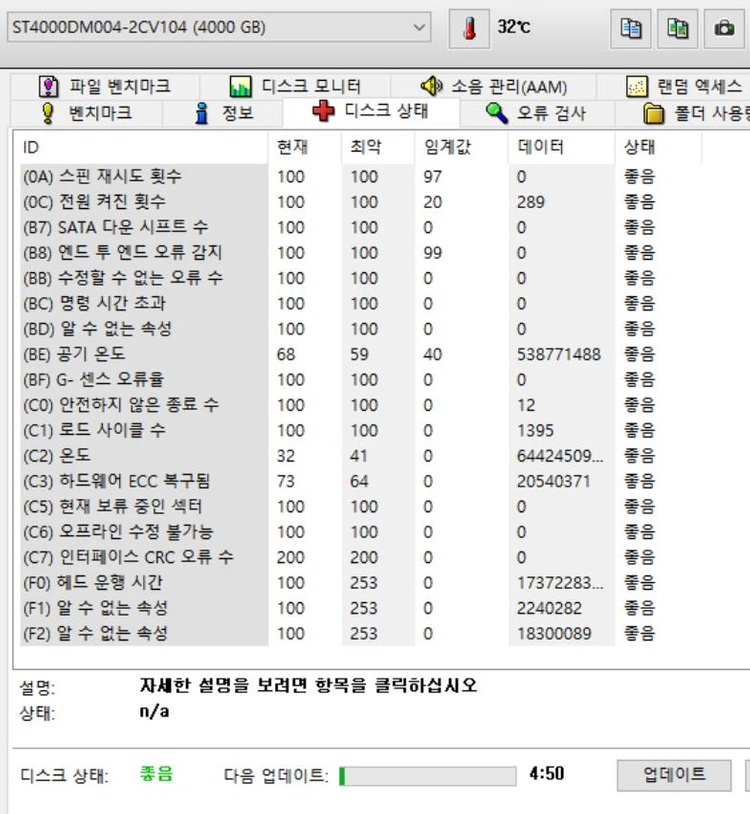Image resolution: width=750 pixels, height=814 pixels.
Task: Click the 상태 column header
Action: tap(658, 147)
